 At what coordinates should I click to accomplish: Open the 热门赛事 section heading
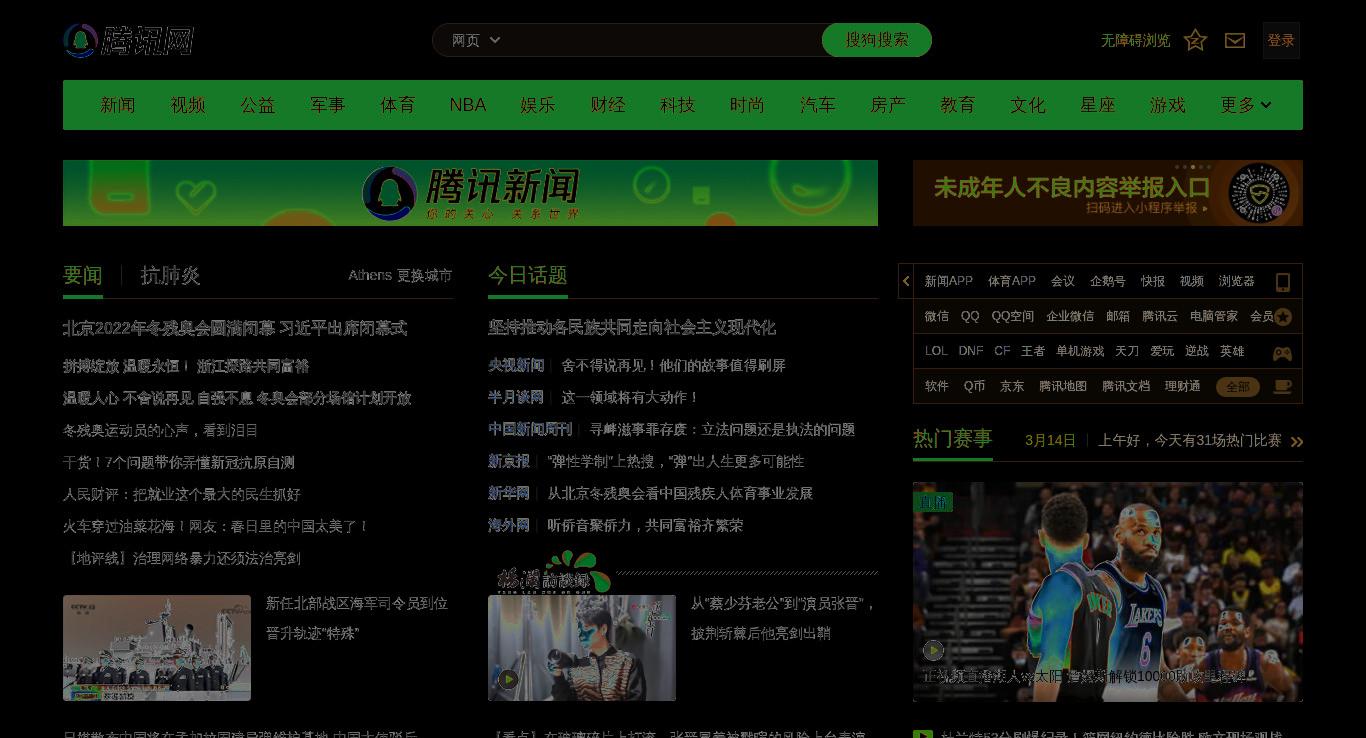tap(953, 439)
